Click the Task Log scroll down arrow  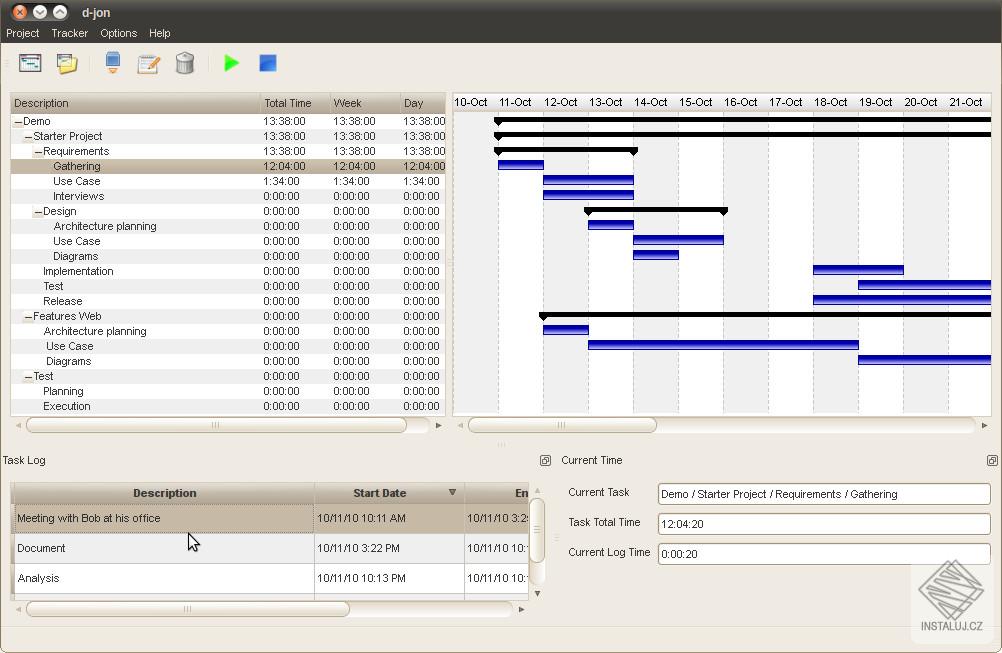(x=537, y=594)
